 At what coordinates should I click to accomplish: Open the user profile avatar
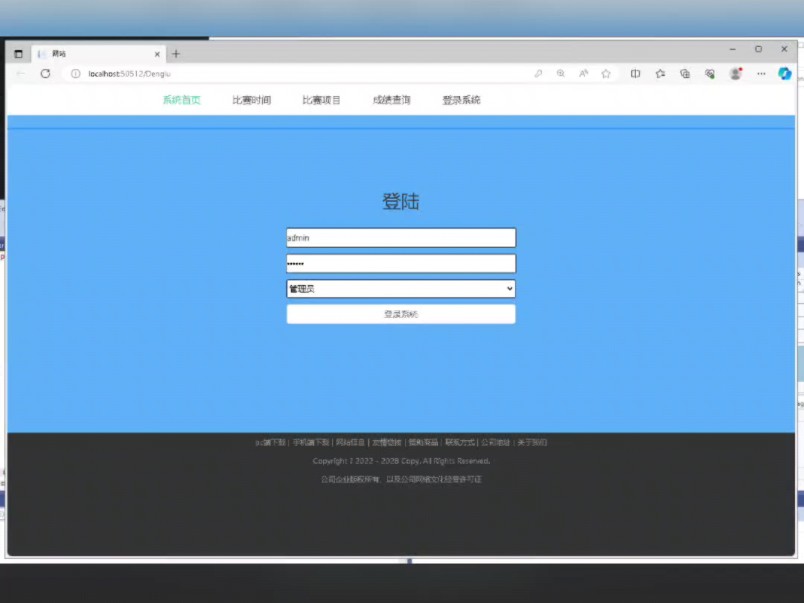(x=735, y=74)
